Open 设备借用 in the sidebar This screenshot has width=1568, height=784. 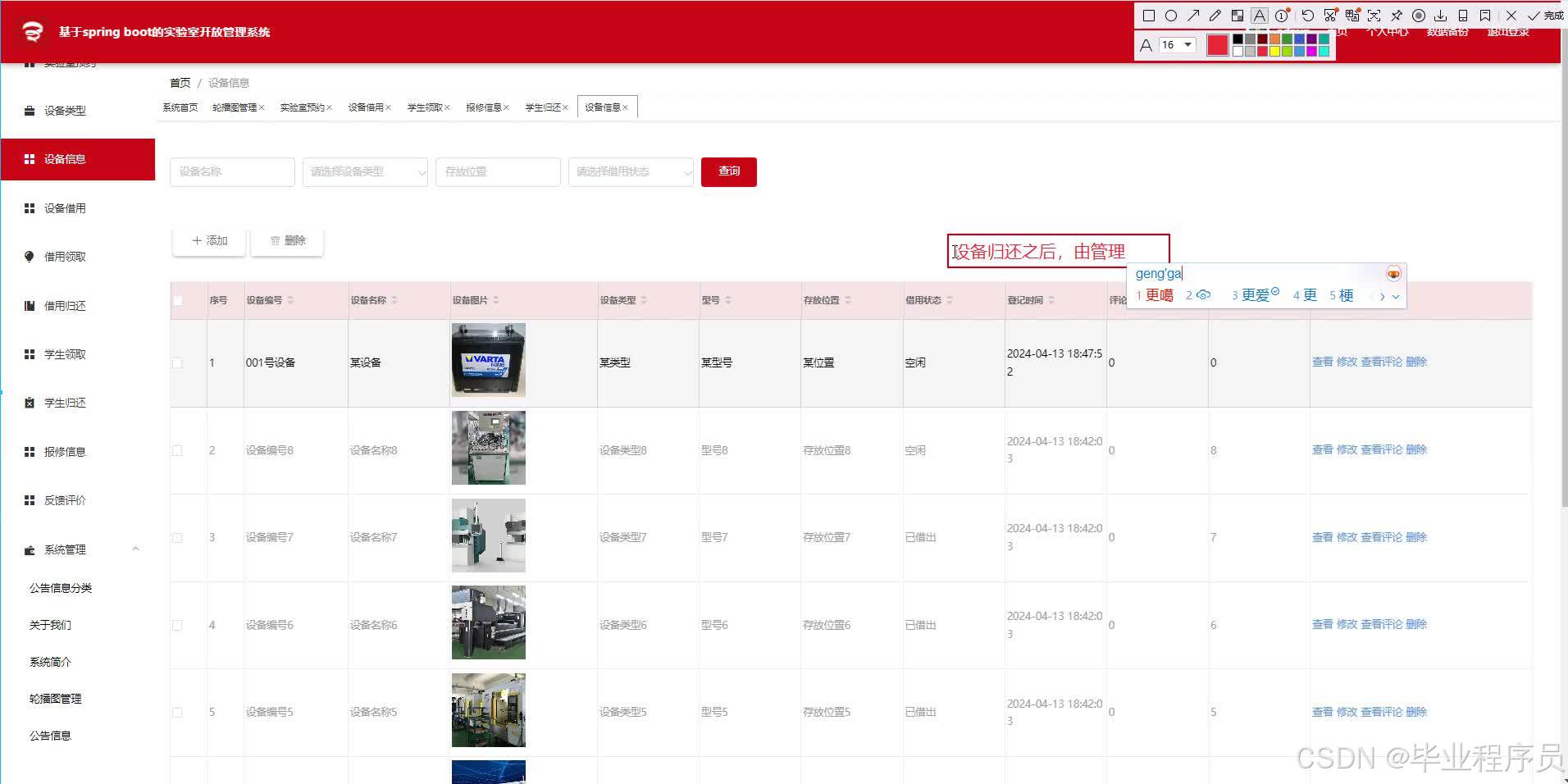click(x=65, y=208)
